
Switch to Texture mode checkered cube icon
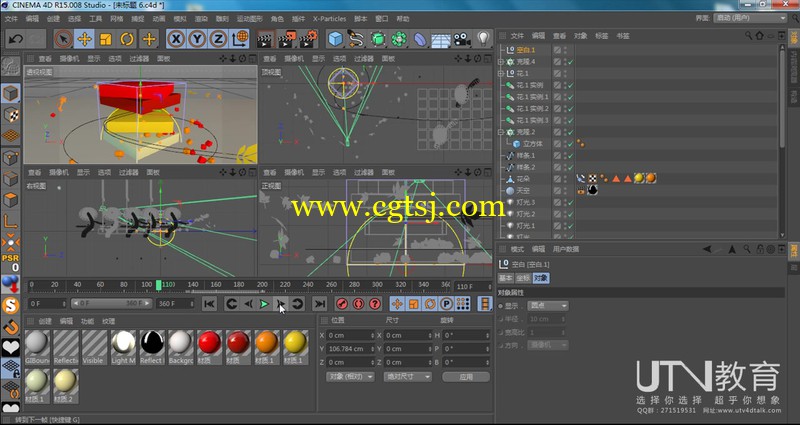tap(11, 115)
